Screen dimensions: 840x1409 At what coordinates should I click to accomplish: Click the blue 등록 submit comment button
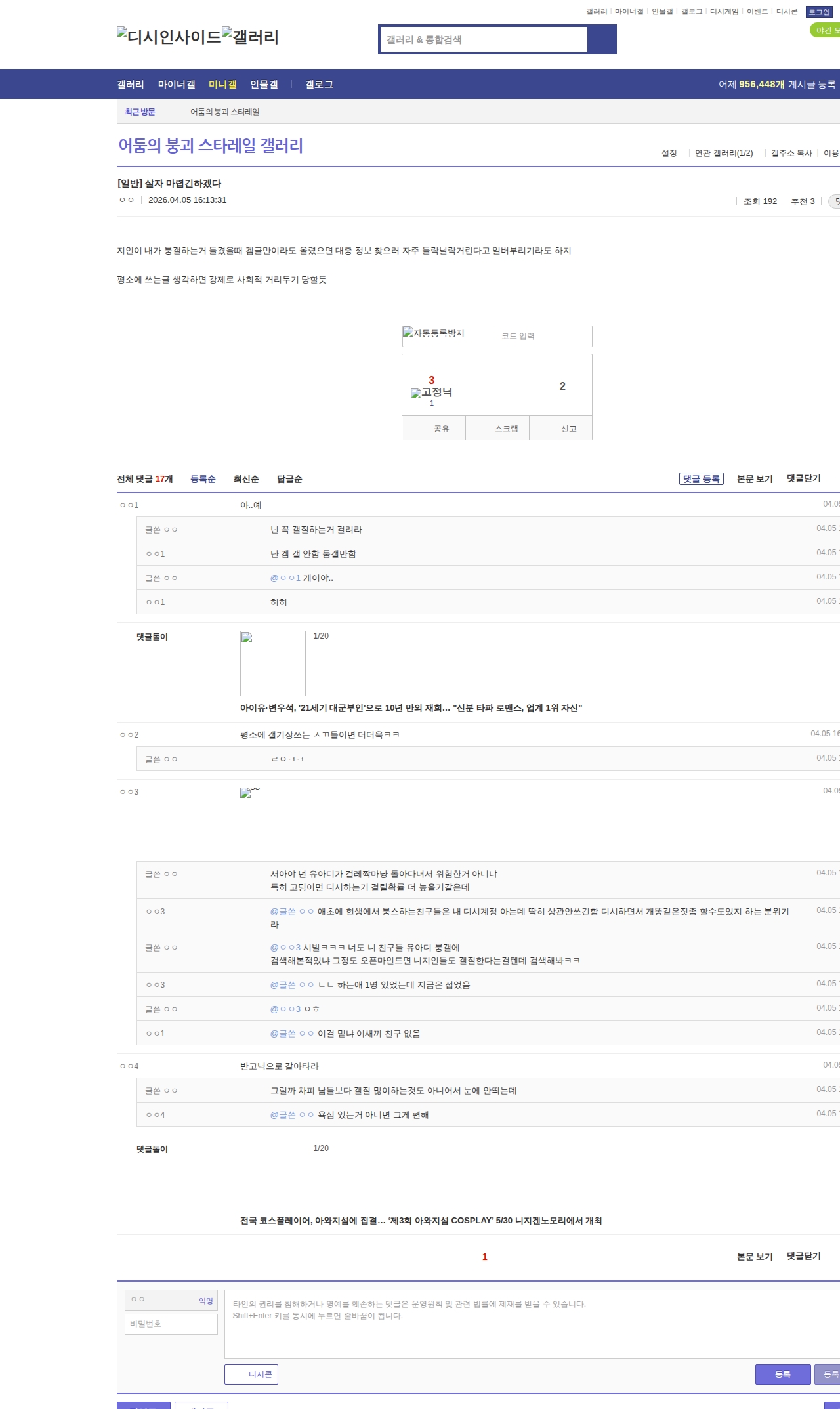782,1374
